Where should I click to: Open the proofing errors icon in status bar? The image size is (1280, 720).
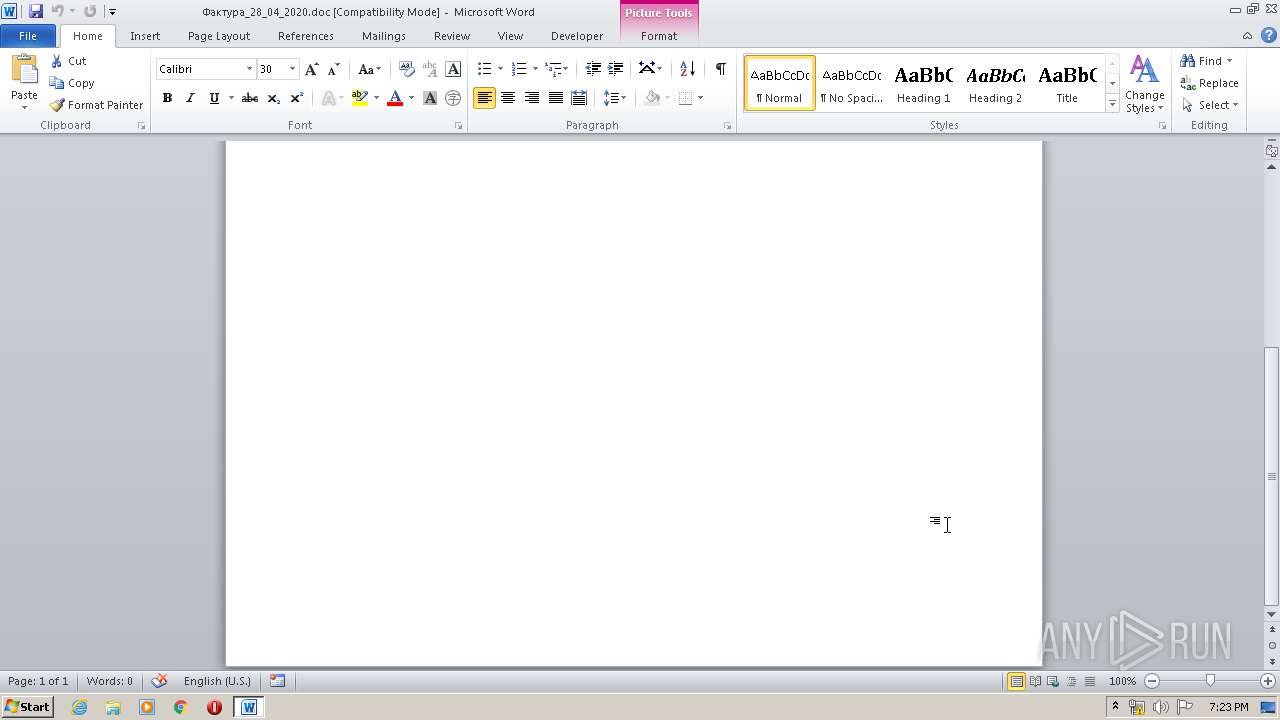coord(159,681)
